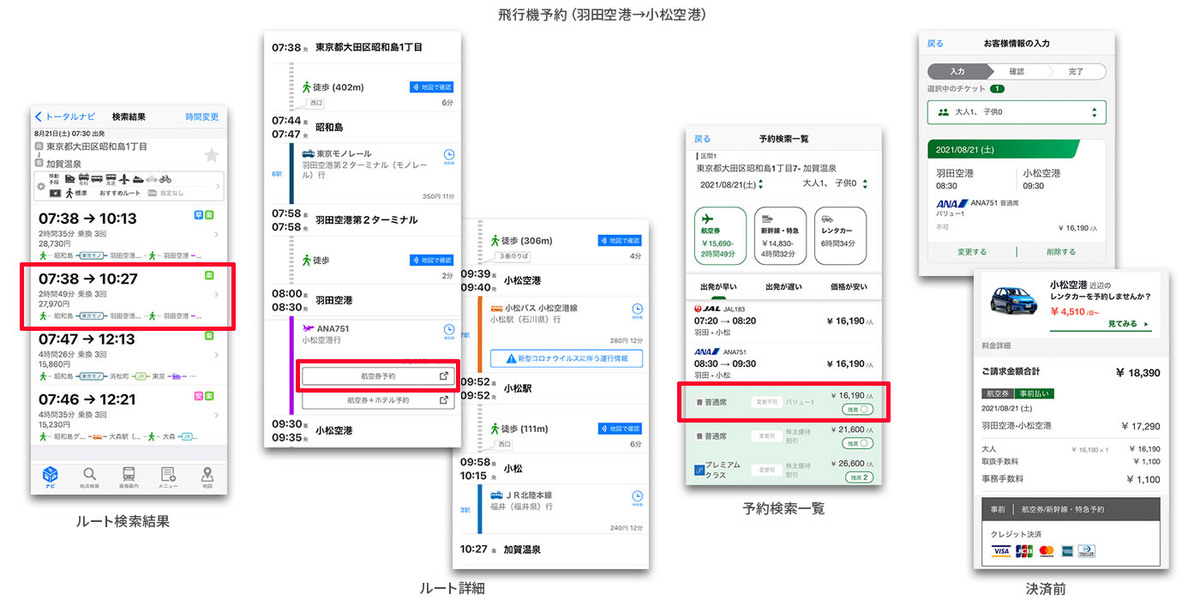Select the 07:46 → 12:21 route result
This screenshot has width=1200, height=600.
[x=129, y=413]
